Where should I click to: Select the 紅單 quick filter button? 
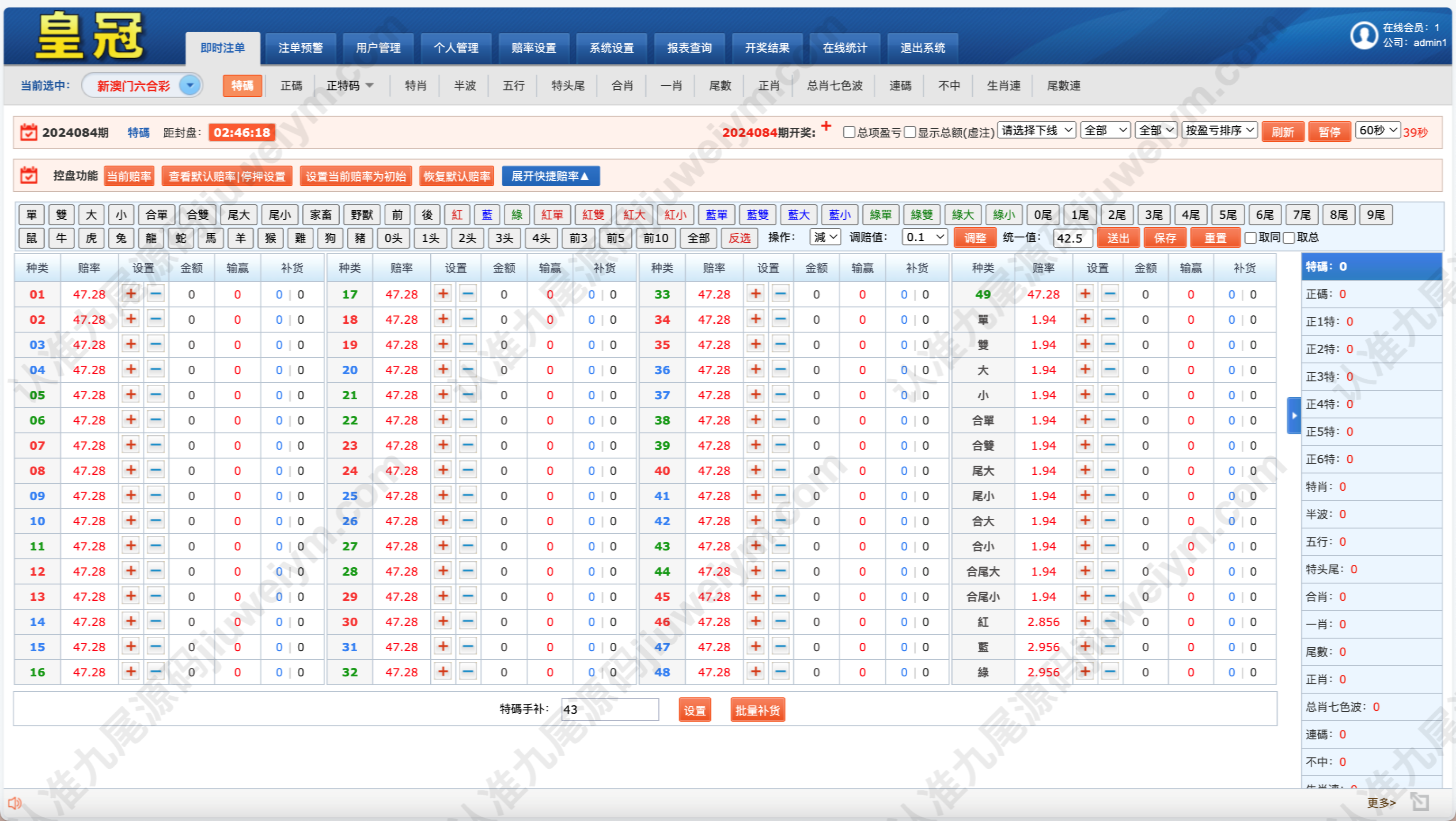[x=552, y=215]
